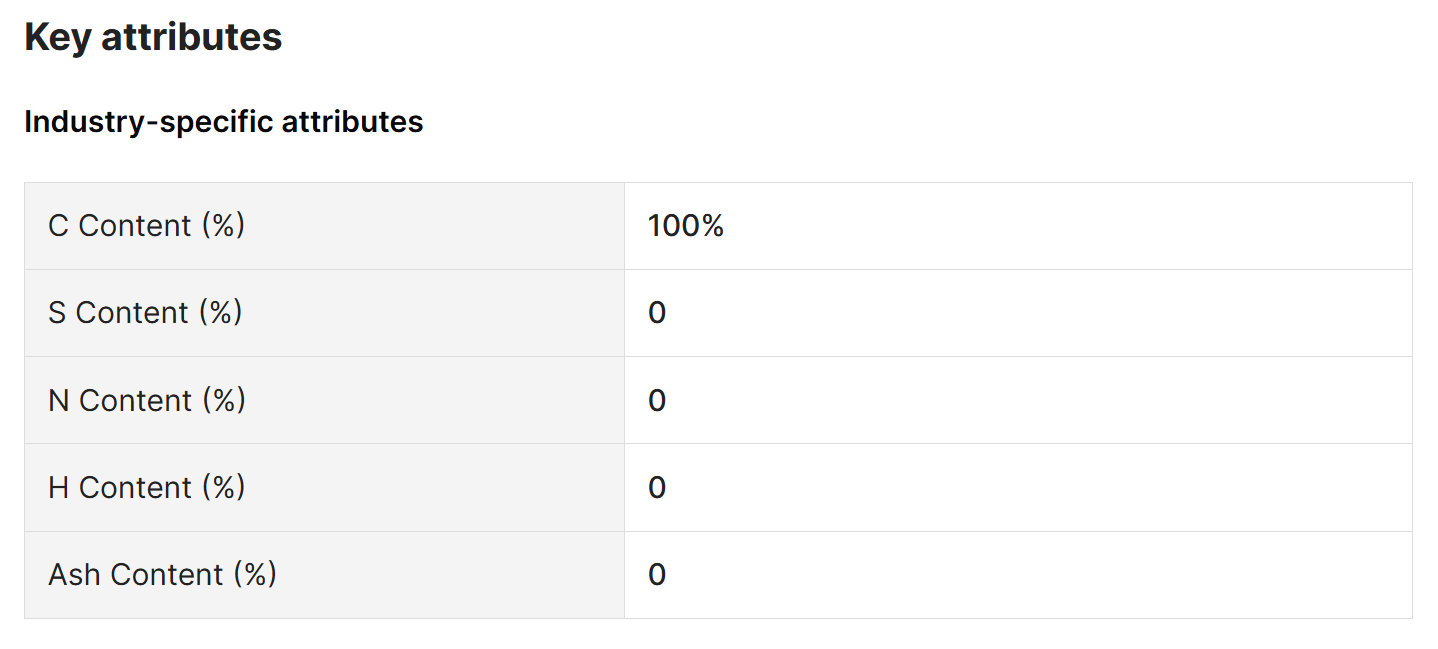Click the H Content value 0
This screenshot has height=649, width=1438.
coord(657,487)
